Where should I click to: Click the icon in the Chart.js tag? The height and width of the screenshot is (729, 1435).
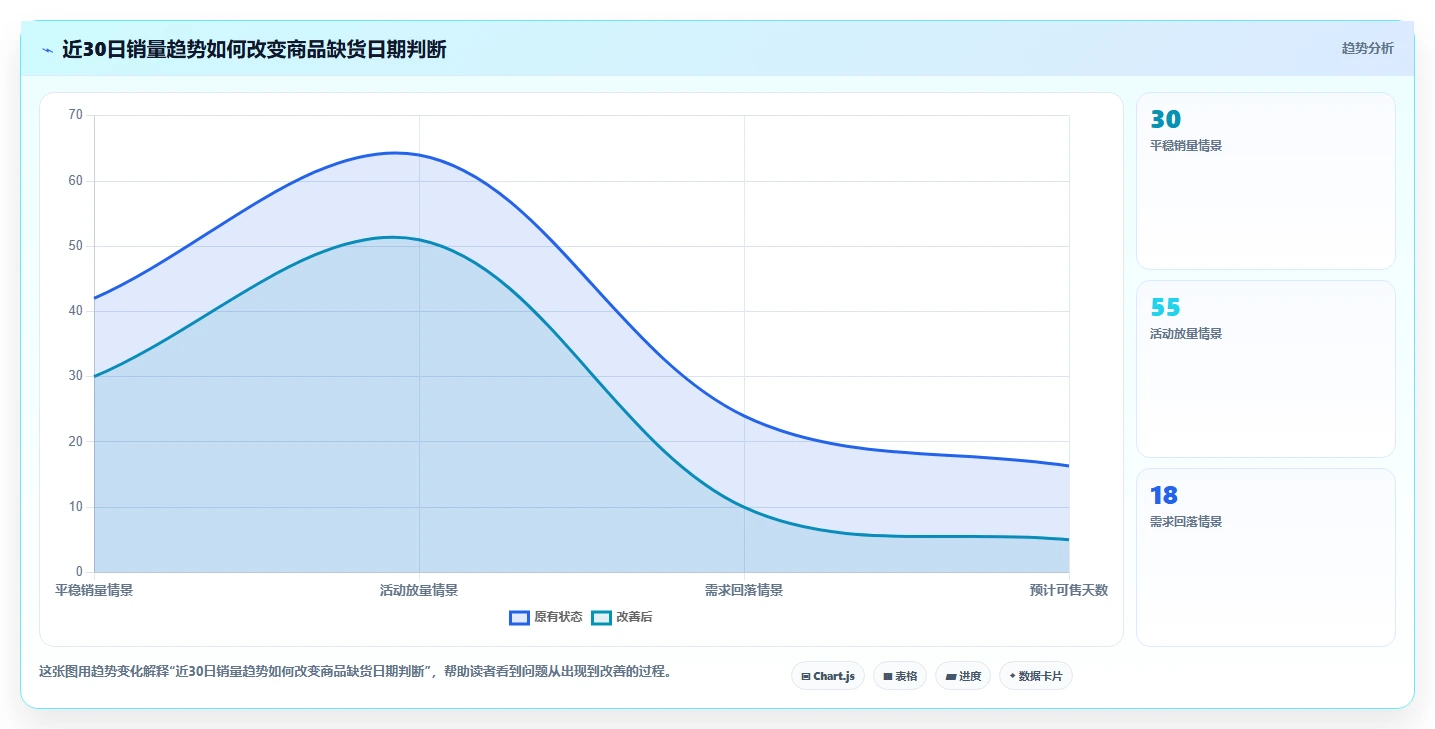806,677
